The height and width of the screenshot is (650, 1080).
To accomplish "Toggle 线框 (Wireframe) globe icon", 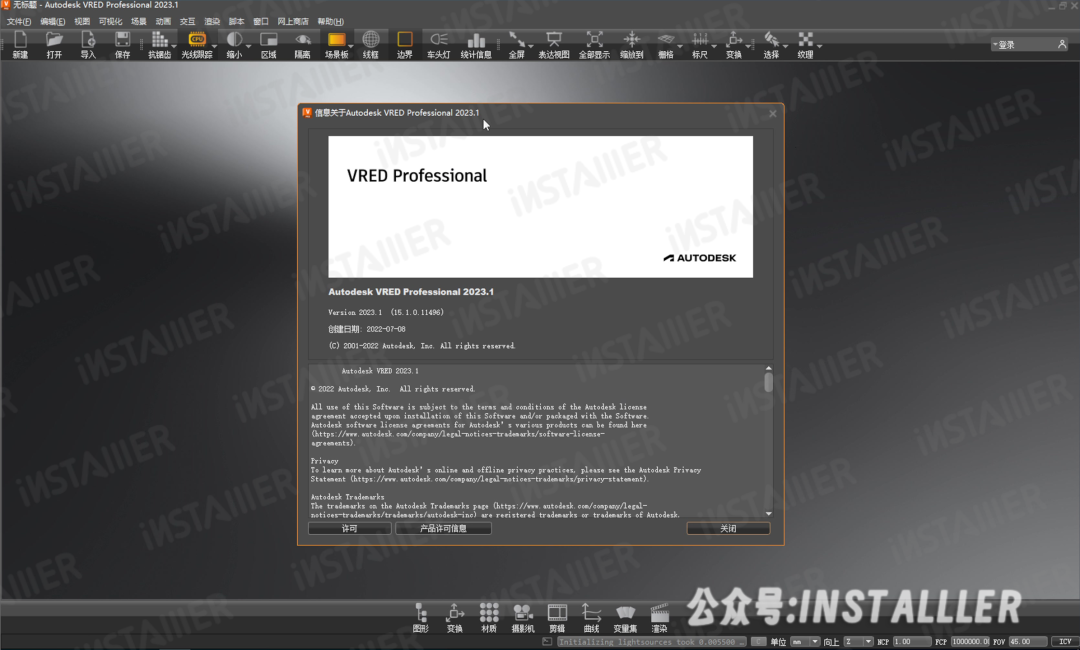I will [371, 45].
